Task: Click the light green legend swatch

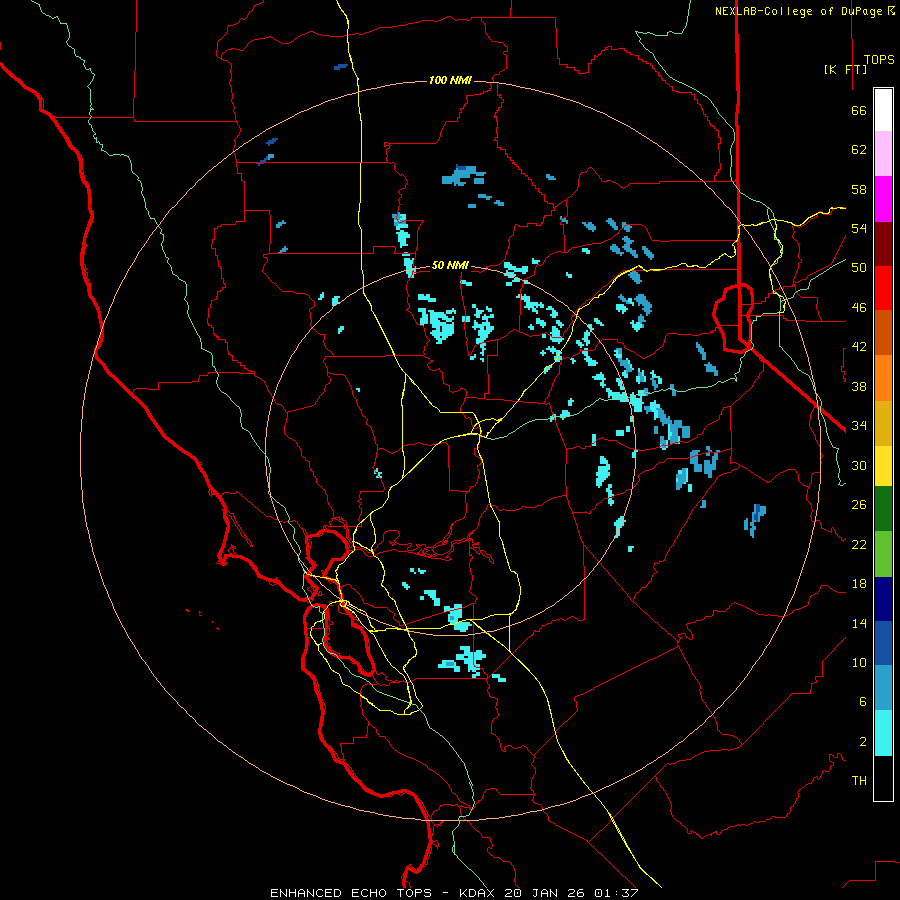Action: pos(883,554)
